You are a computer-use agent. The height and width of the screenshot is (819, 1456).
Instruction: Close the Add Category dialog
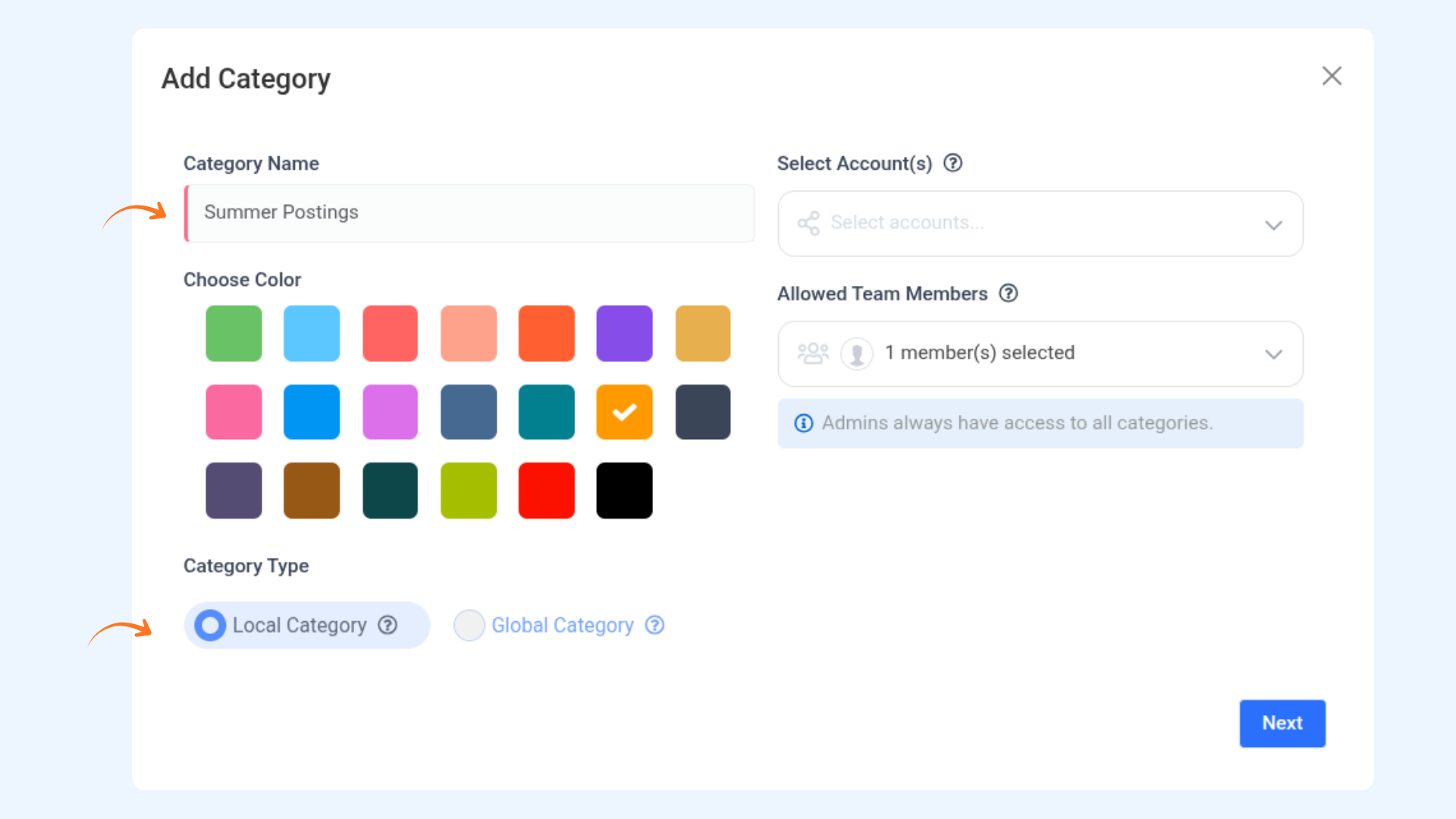(x=1332, y=76)
